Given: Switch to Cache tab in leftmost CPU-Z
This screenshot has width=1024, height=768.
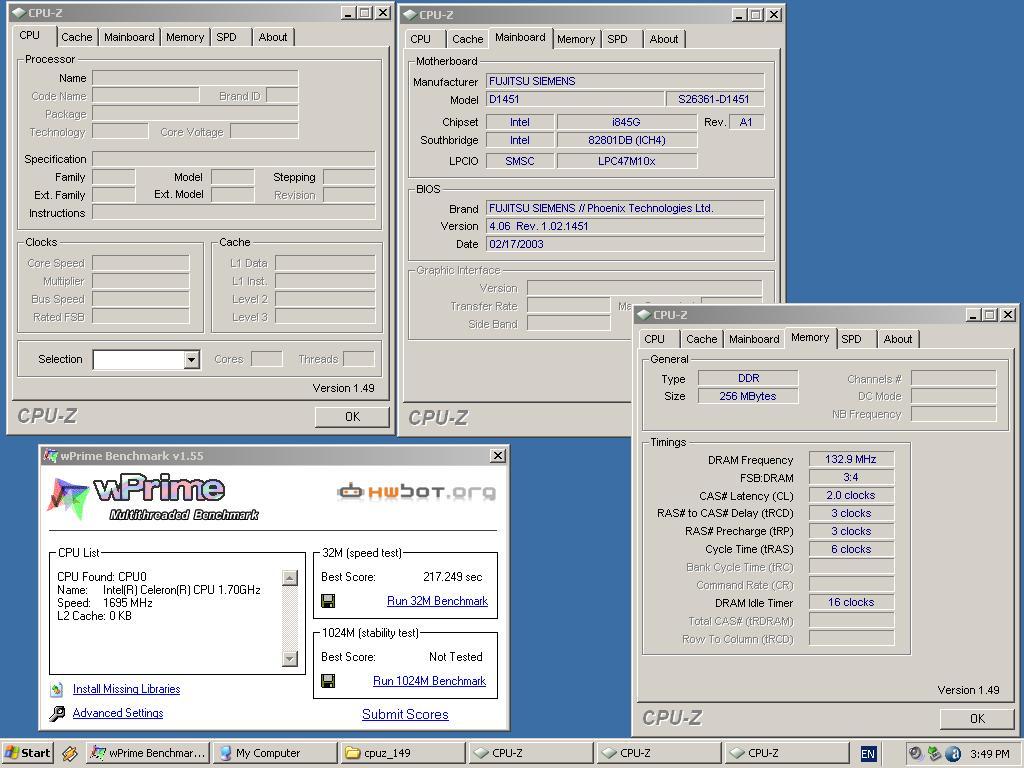Looking at the screenshot, I should [76, 37].
